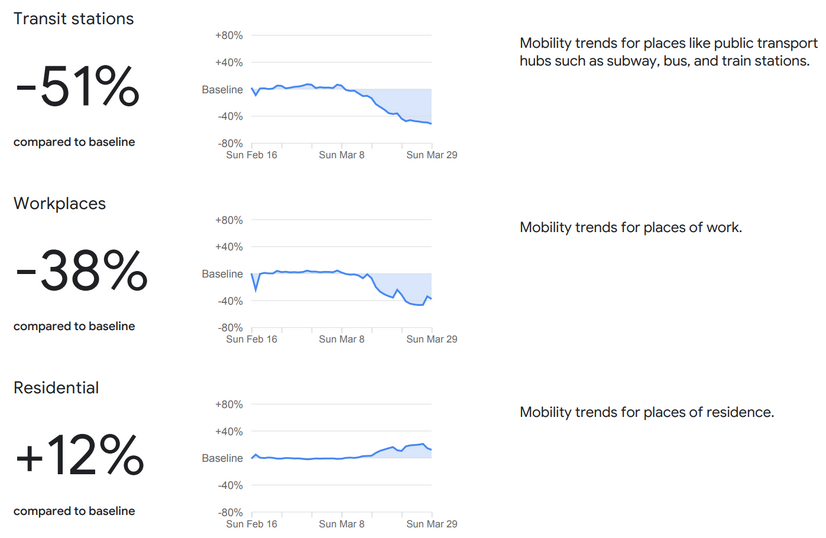
Task: Click 'compared to baseline' under +12%
Action: [74, 511]
